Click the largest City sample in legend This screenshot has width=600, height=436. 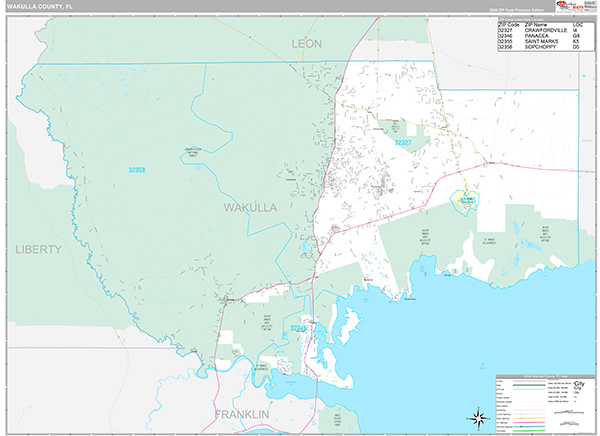point(579,384)
